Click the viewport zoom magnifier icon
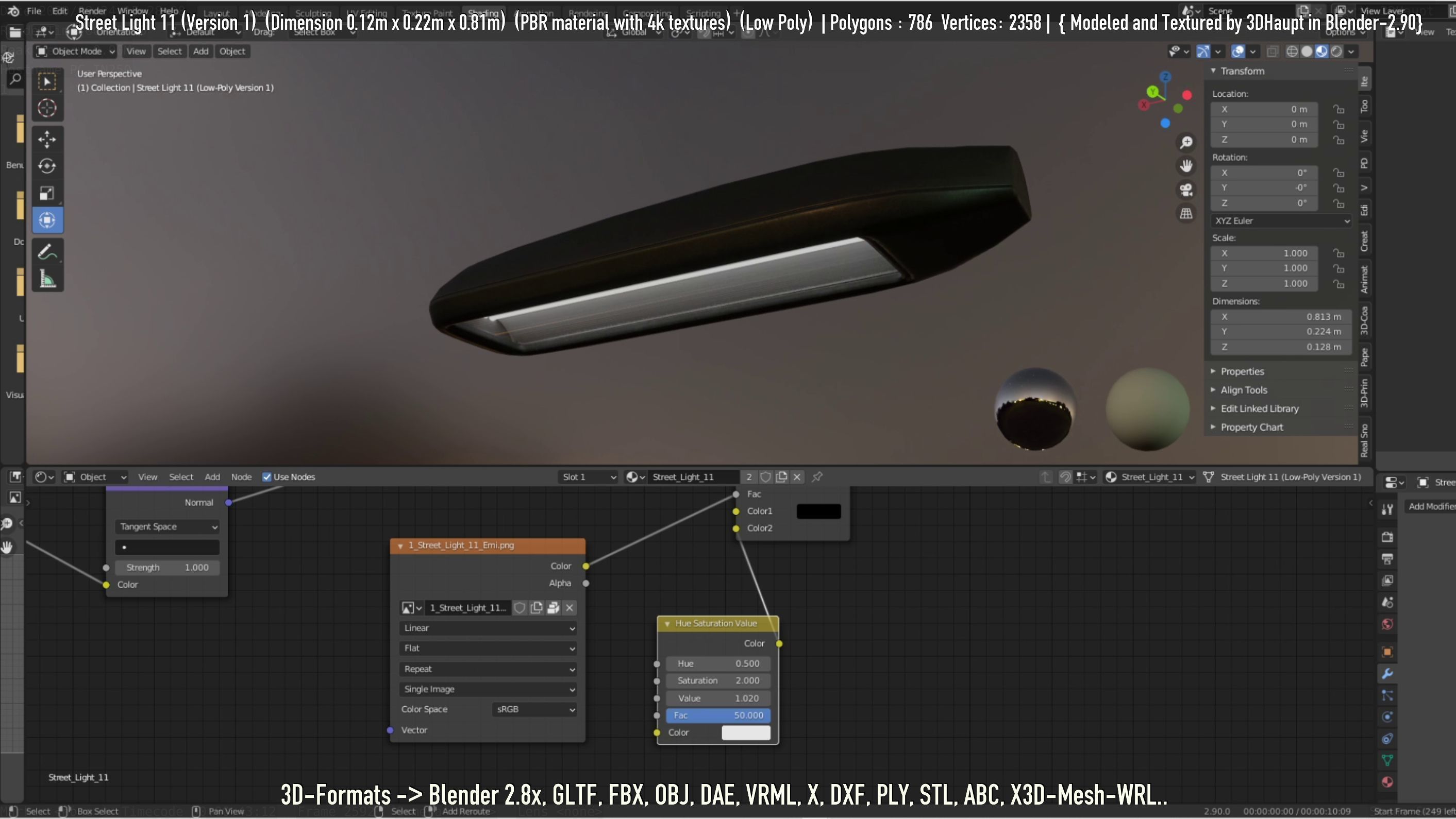The width and height of the screenshot is (1456, 819). [x=1186, y=142]
